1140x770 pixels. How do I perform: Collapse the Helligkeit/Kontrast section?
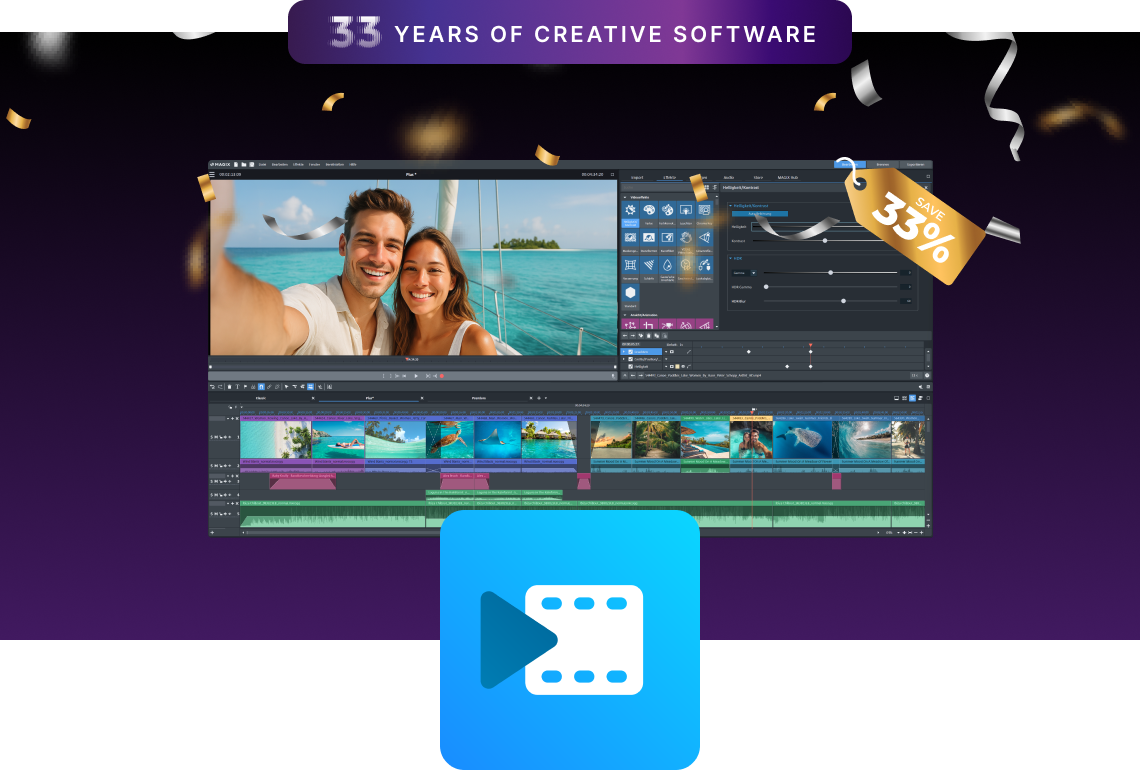tap(731, 206)
